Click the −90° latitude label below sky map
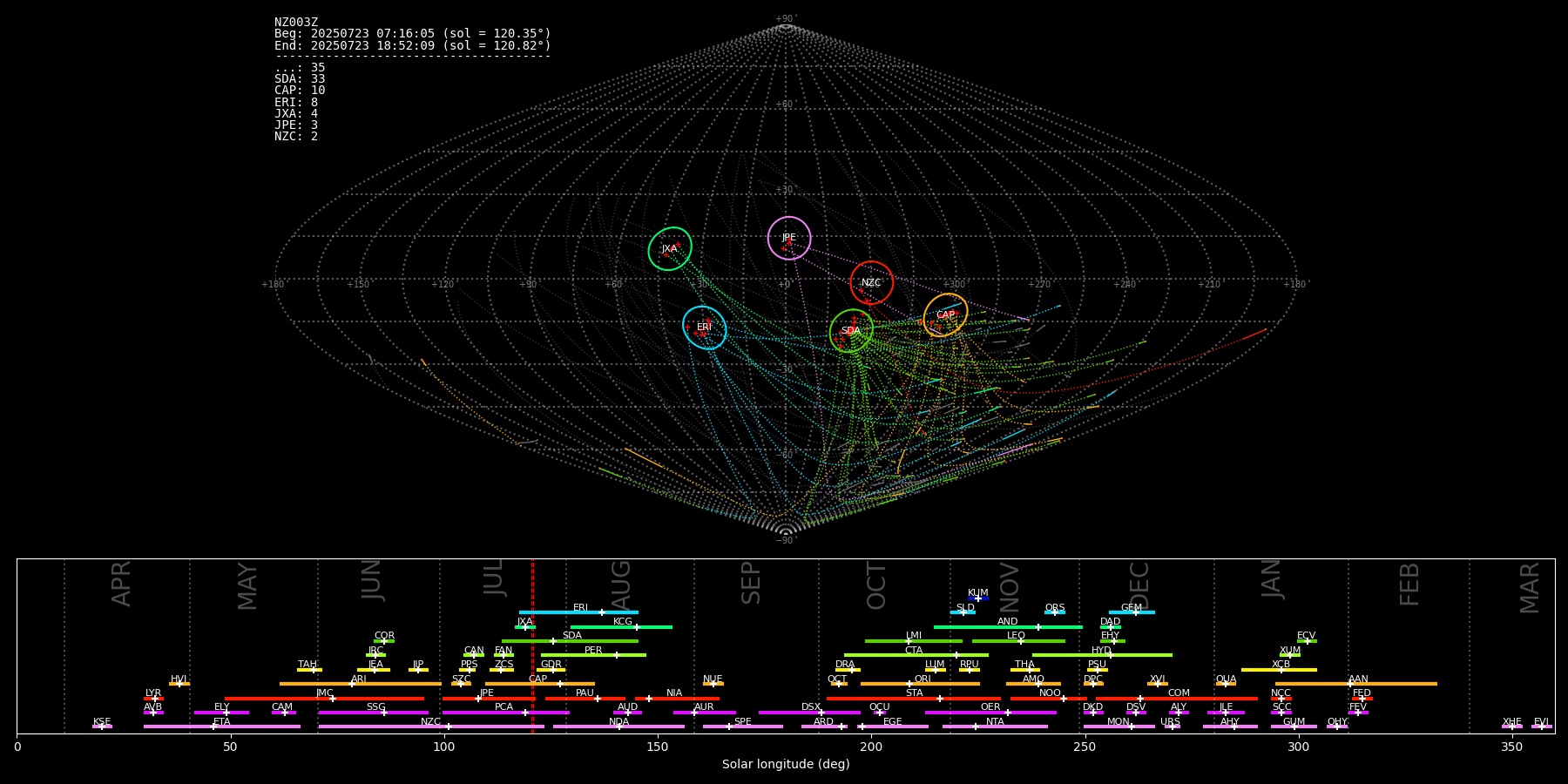The width and height of the screenshot is (1568, 784). (786, 541)
